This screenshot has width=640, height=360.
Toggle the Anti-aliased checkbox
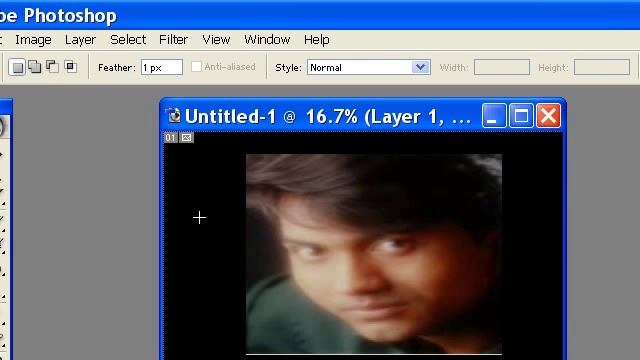pyautogui.click(x=196, y=67)
